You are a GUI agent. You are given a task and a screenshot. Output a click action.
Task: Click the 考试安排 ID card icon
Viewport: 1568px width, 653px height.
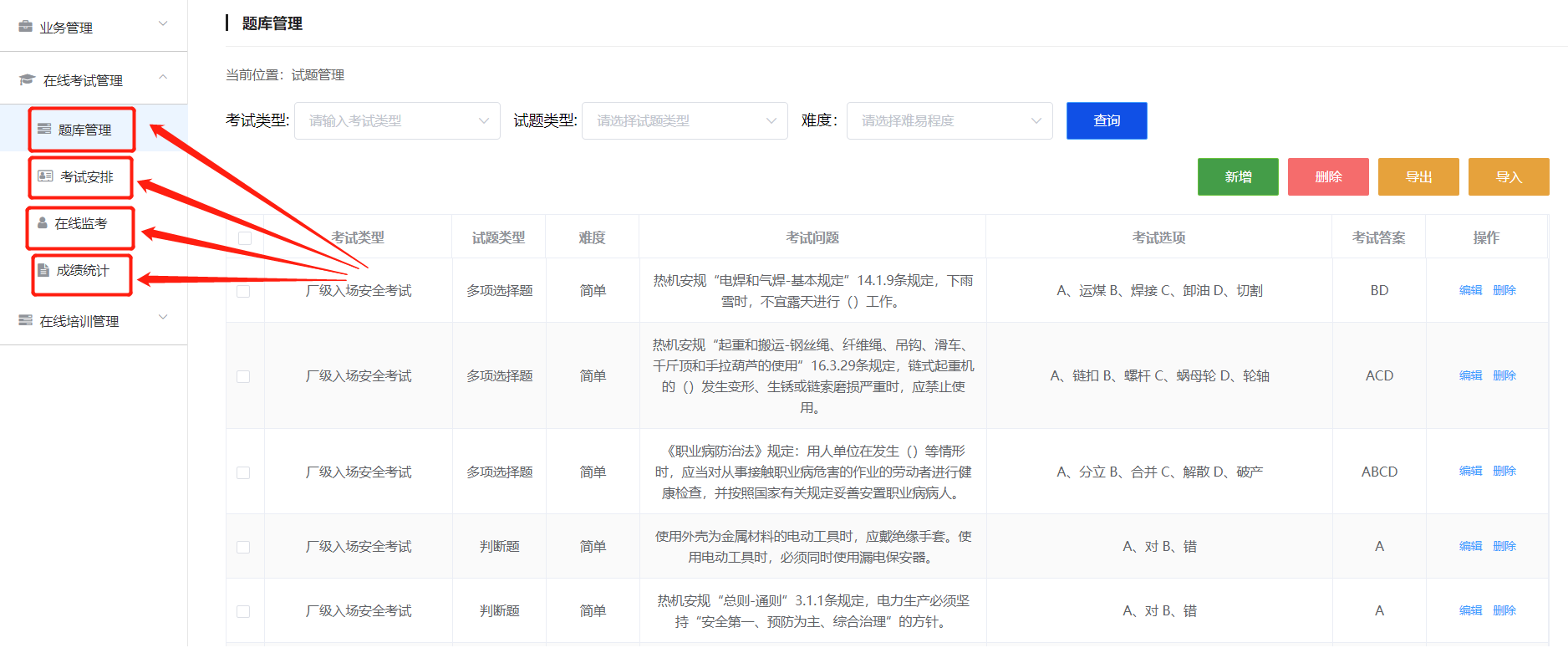[46, 176]
